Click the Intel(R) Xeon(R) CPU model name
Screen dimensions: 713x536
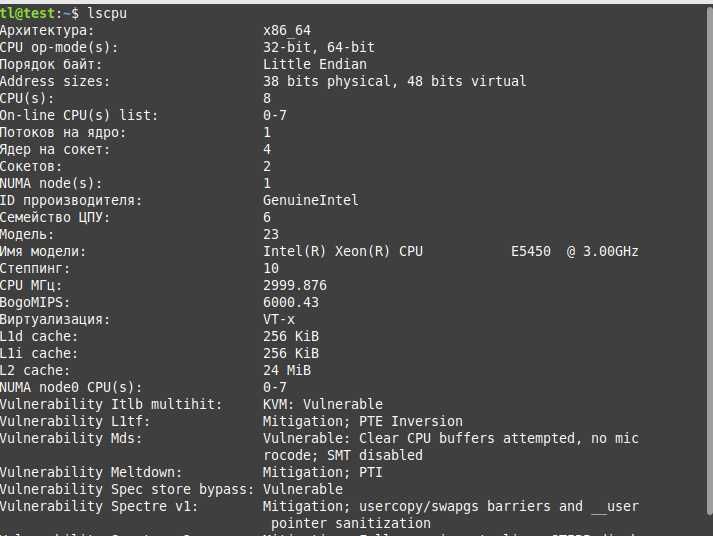[343, 251]
